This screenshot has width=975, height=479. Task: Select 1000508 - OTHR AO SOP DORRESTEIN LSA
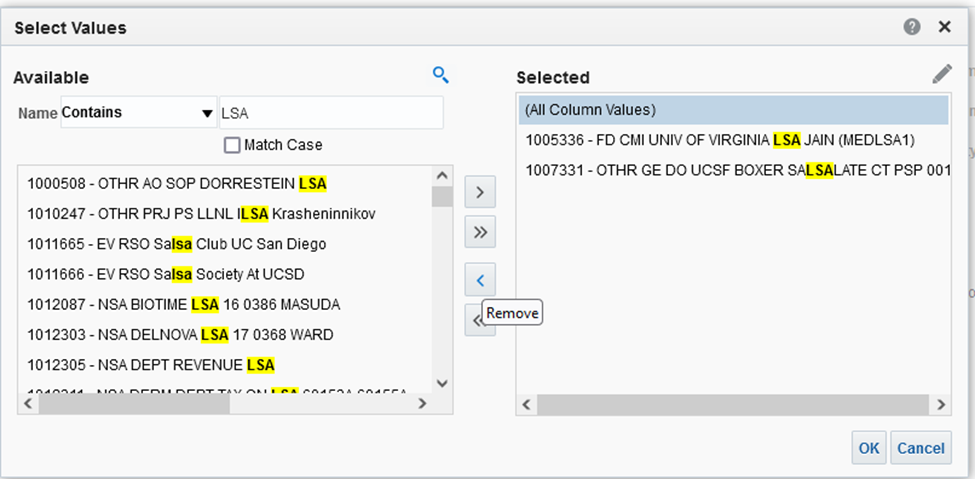tap(177, 184)
